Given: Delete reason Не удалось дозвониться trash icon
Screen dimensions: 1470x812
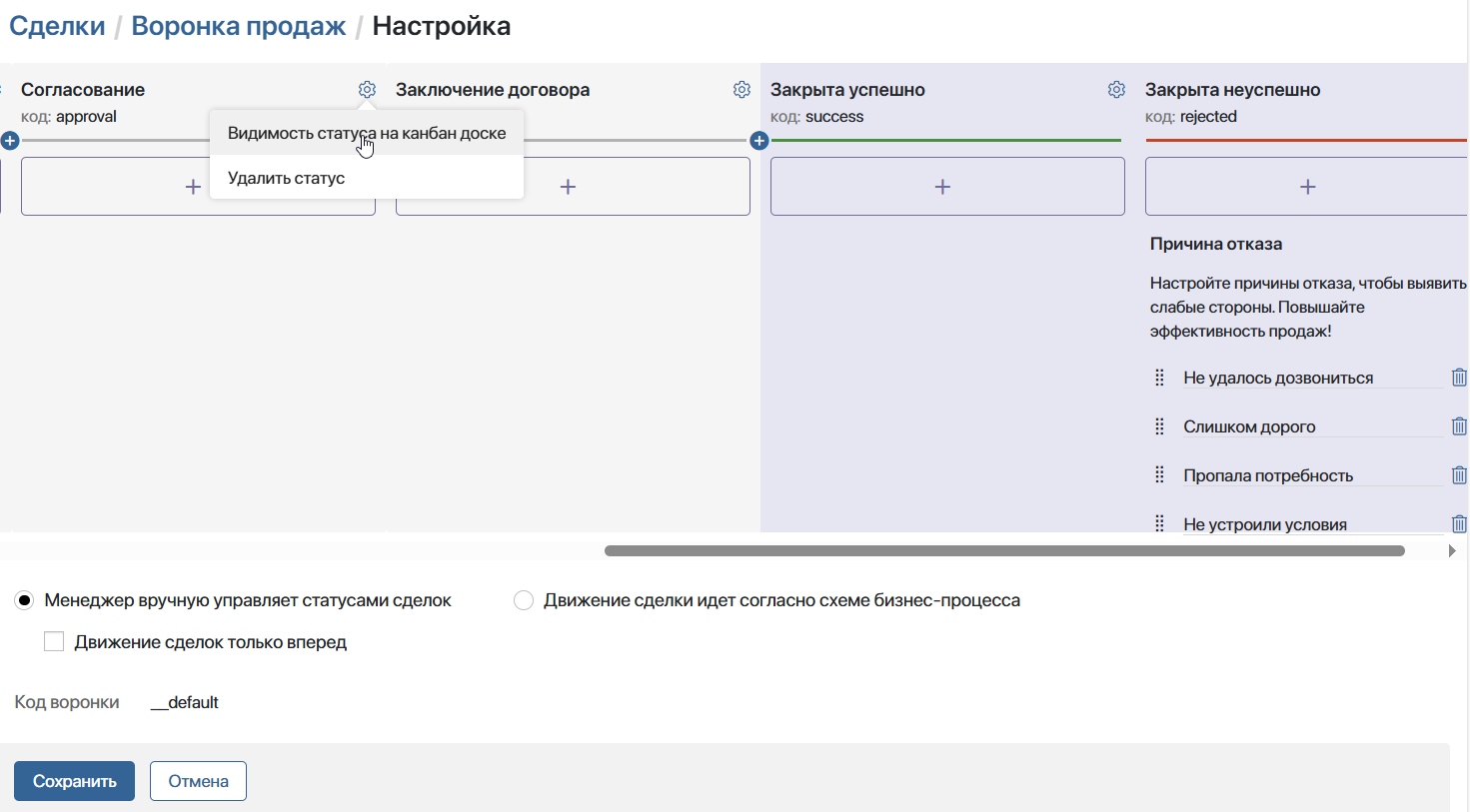Looking at the screenshot, I should coord(1459,378).
